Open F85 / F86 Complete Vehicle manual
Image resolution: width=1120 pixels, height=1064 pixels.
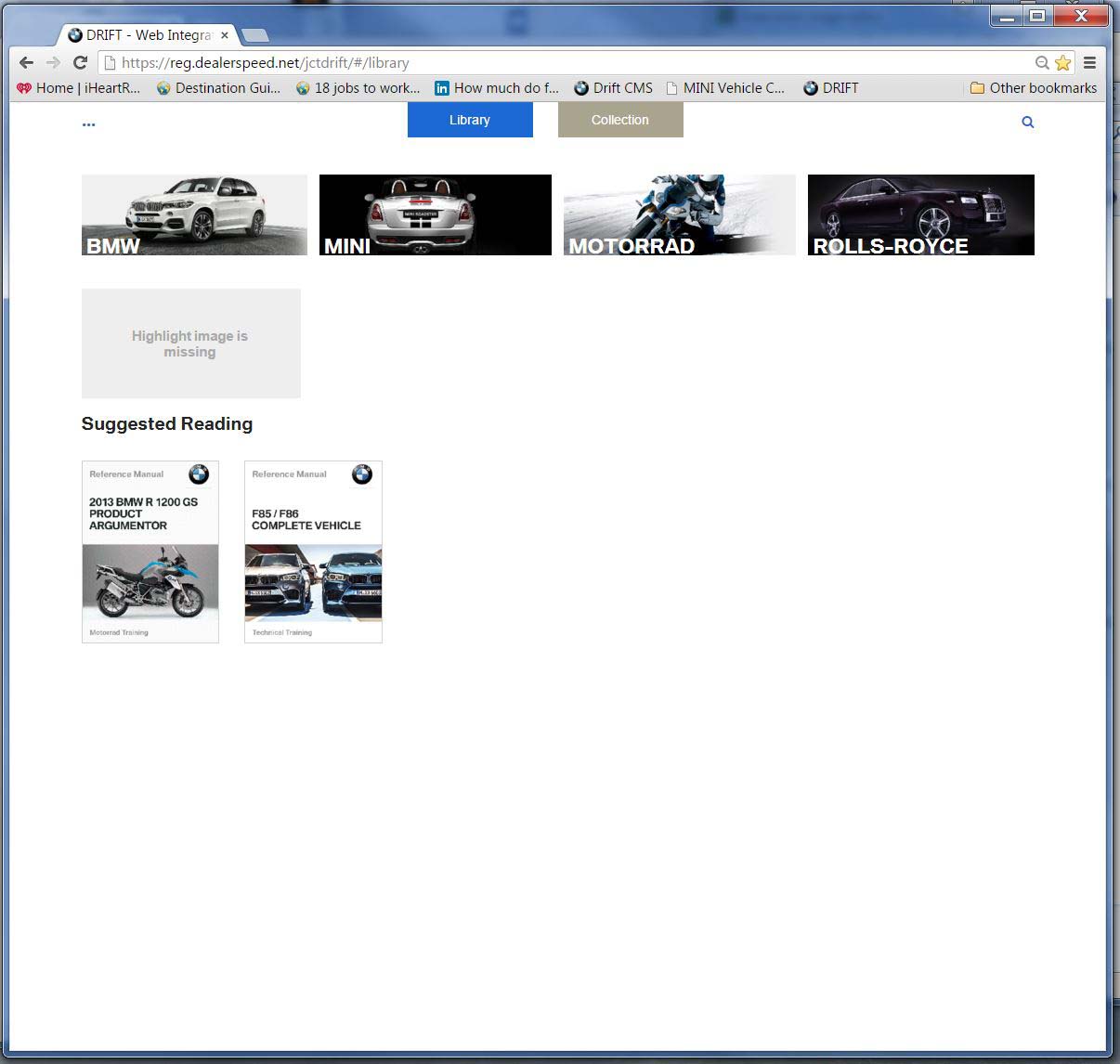click(313, 551)
